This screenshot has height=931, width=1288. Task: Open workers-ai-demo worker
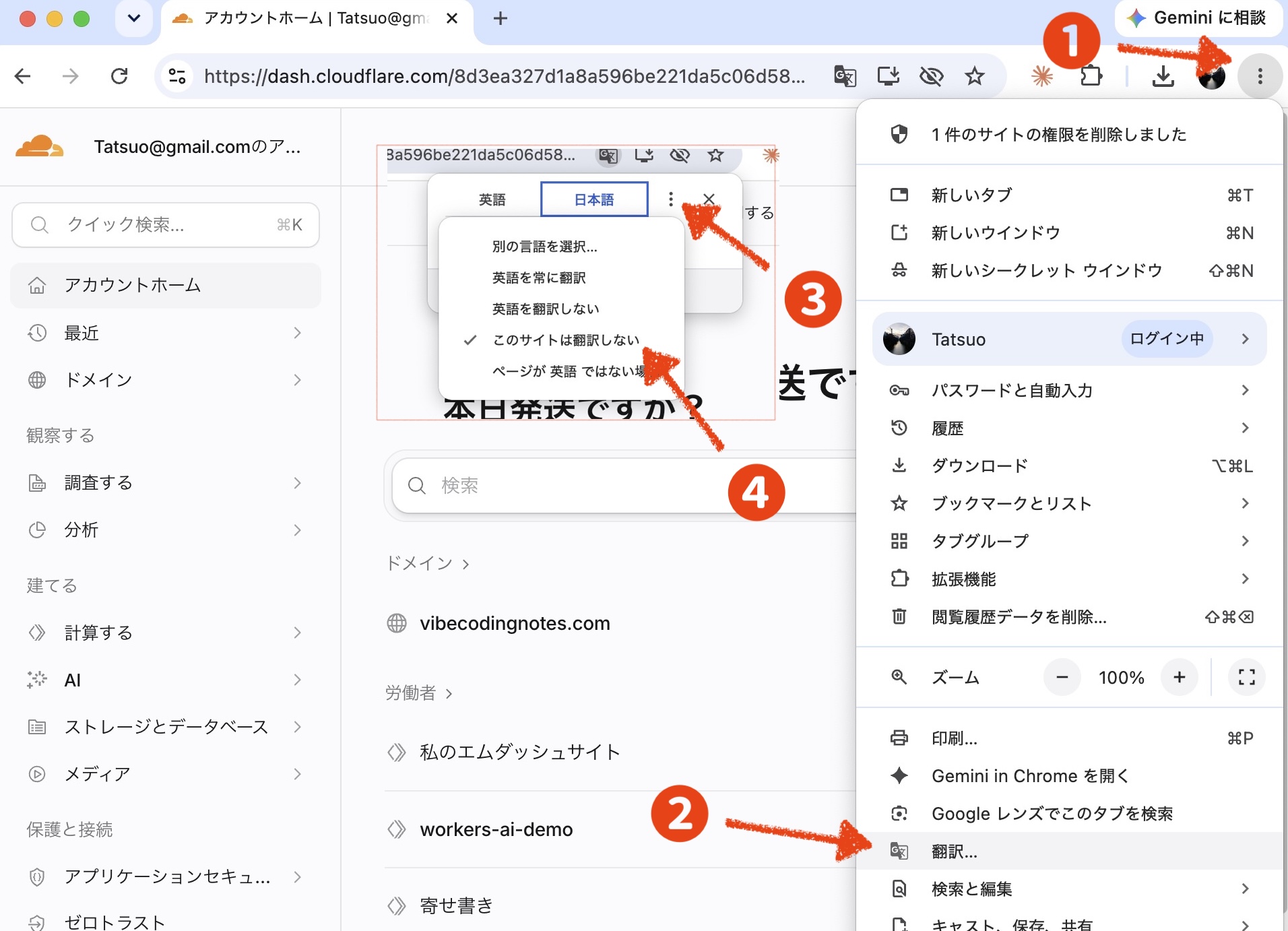coord(496,829)
